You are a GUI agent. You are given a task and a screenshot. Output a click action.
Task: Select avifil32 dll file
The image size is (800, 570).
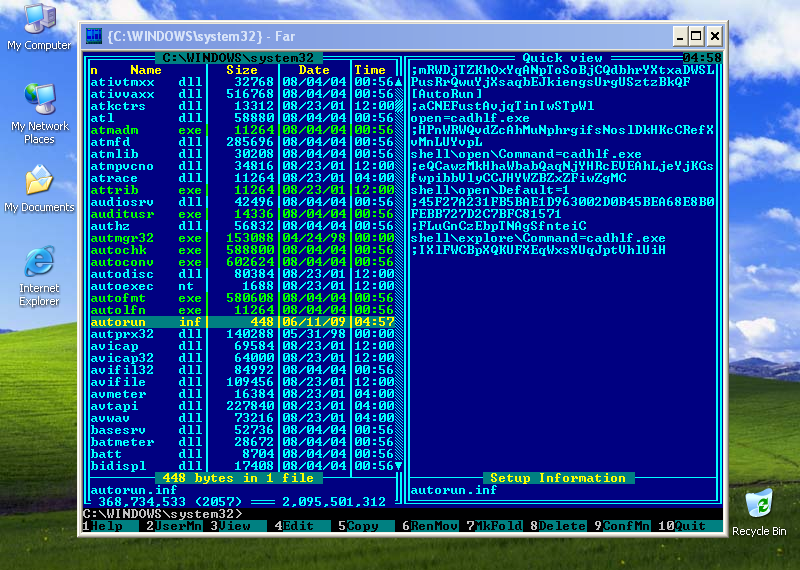[242, 370]
